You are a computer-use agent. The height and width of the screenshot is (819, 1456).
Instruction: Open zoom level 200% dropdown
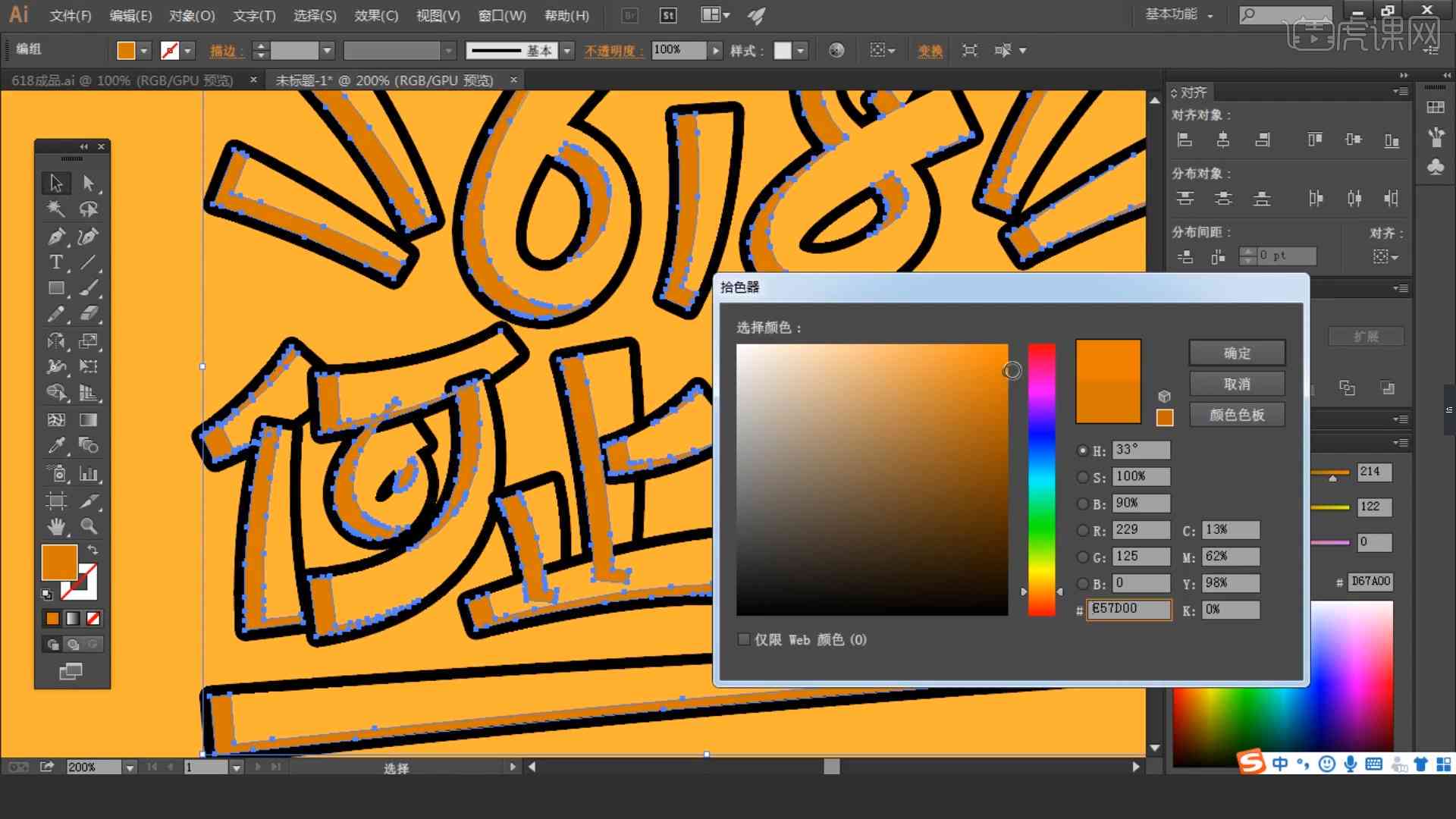coord(130,767)
